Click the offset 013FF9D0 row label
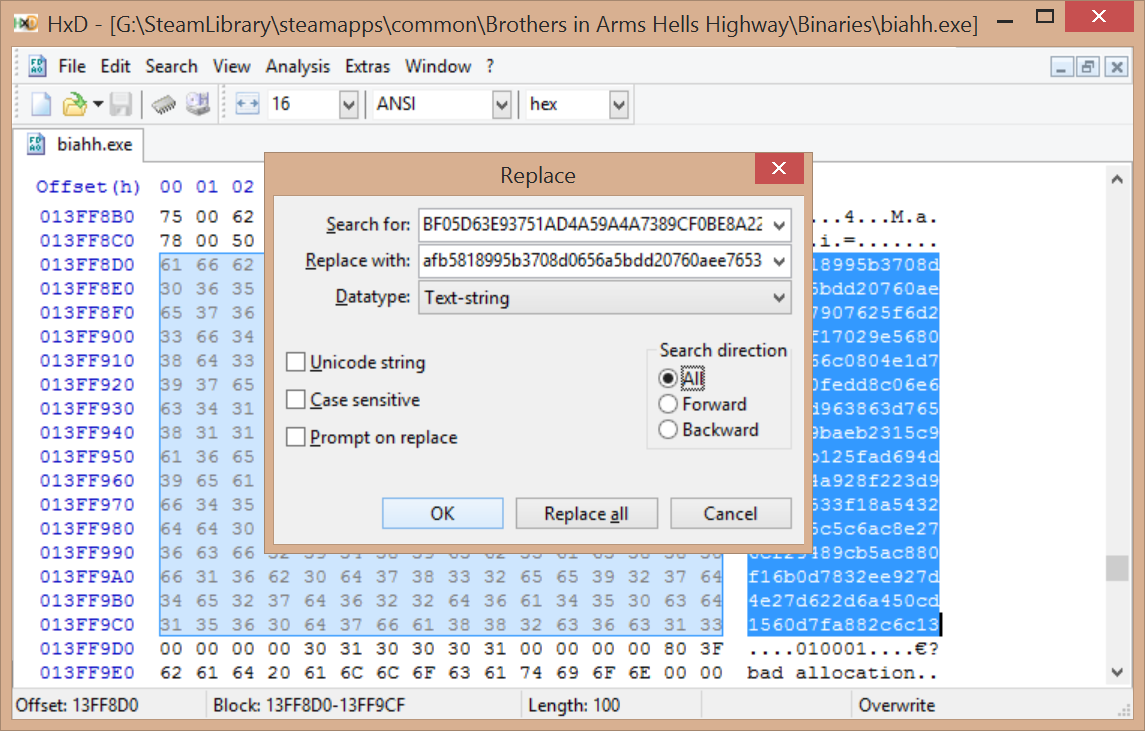The image size is (1145, 731). [x=87, y=648]
